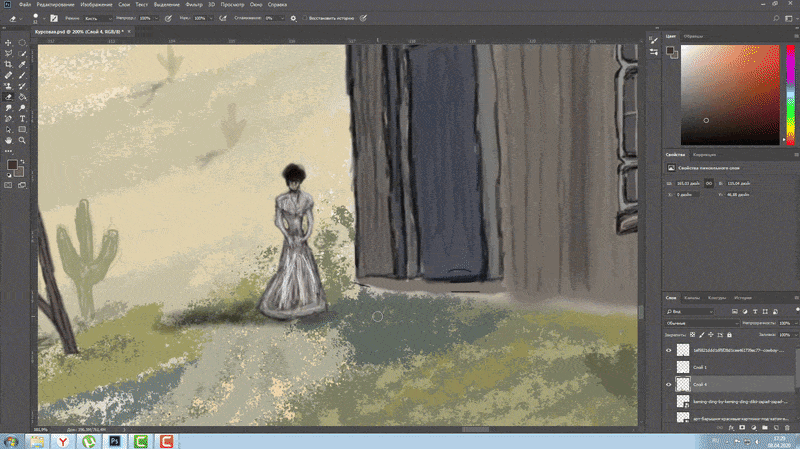The height and width of the screenshot is (449, 800).
Task: Create a new adjustment layer
Action: coord(754,428)
